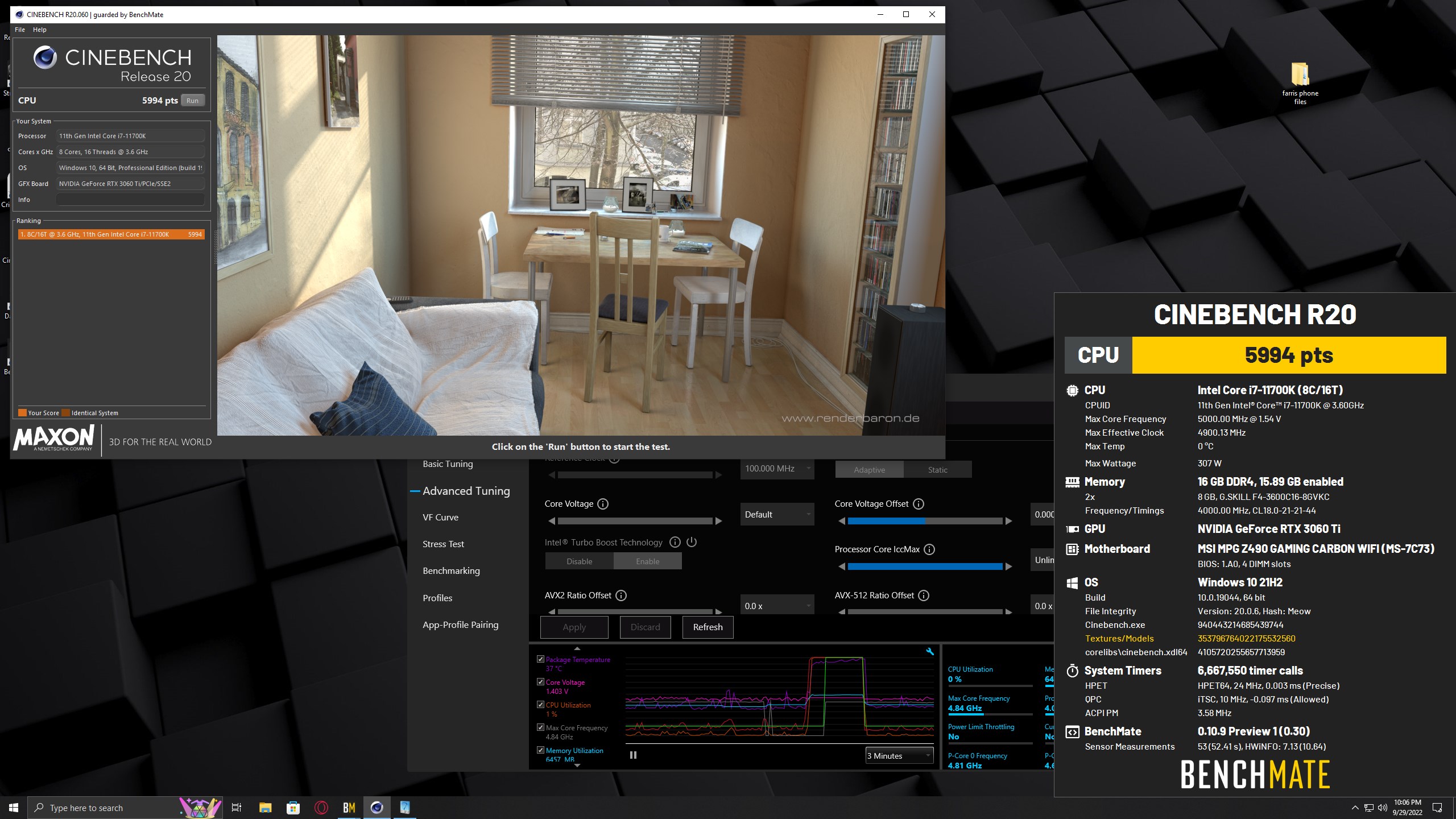Enable Intel Turbo Boost Technology
This screenshot has width=1456, height=819.
click(x=648, y=561)
